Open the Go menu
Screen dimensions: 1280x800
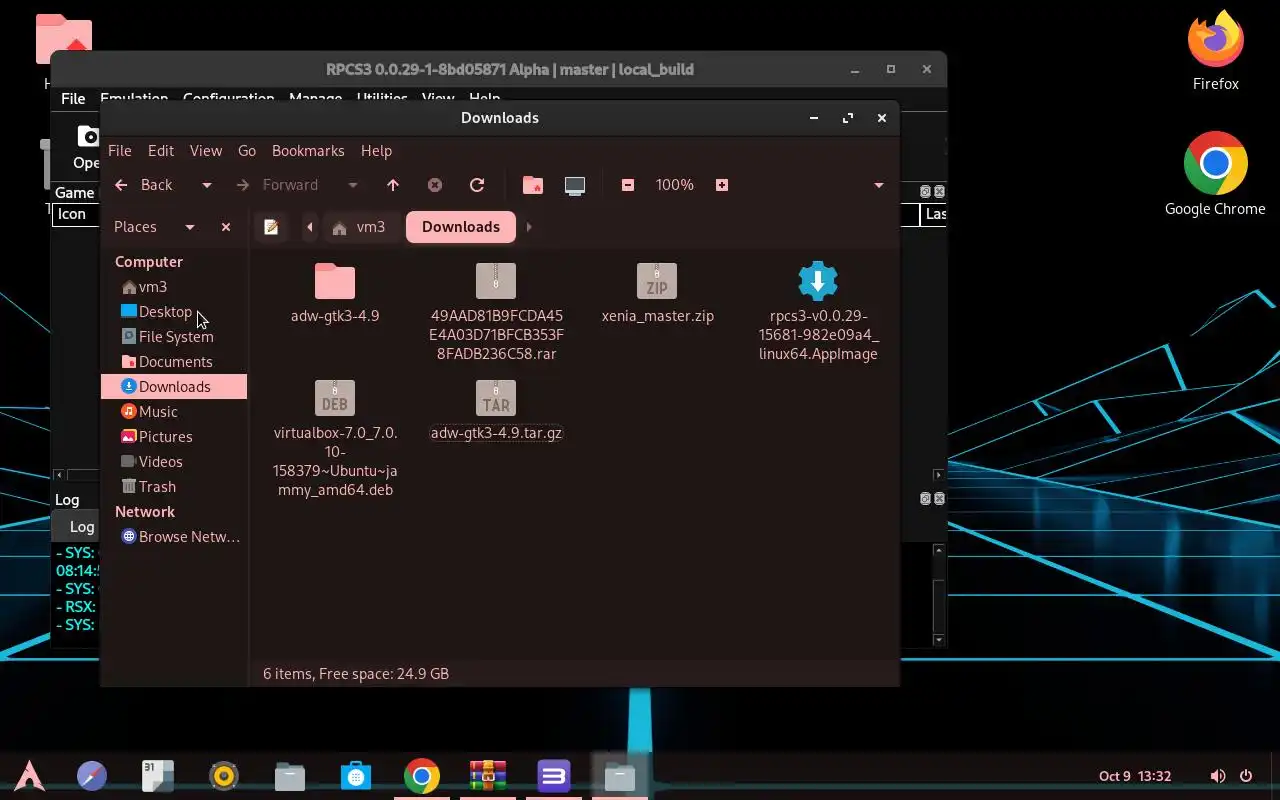[x=247, y=151]
